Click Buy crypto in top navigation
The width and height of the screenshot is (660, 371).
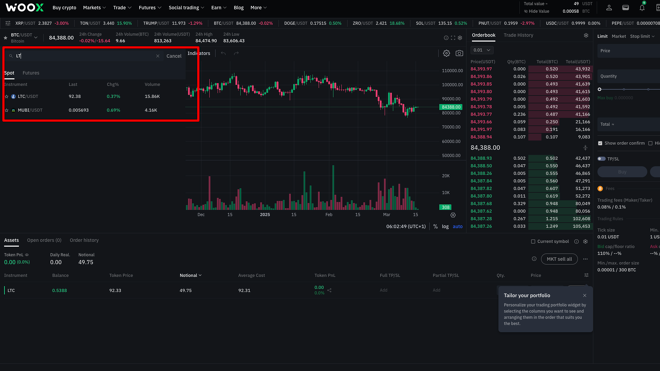pos(64,8)
